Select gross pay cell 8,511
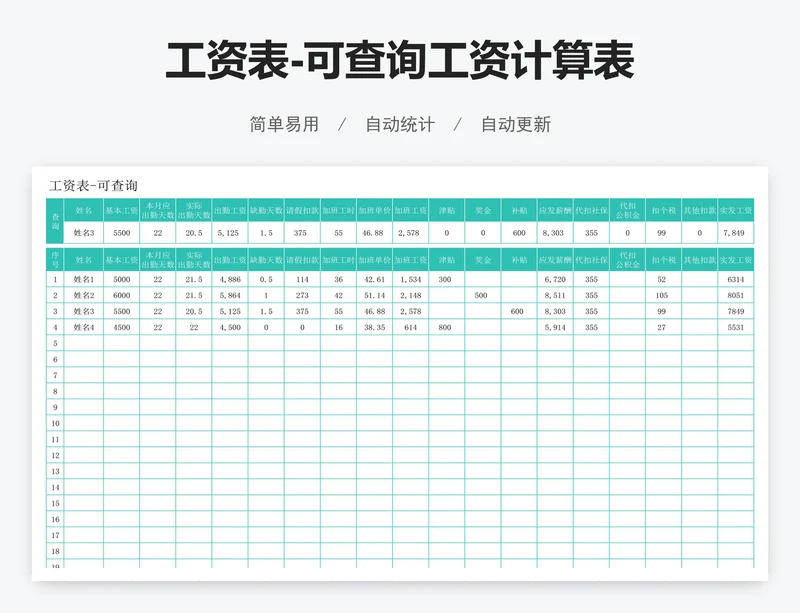Screen dimensions: 800x613 (x=555, y=295)
